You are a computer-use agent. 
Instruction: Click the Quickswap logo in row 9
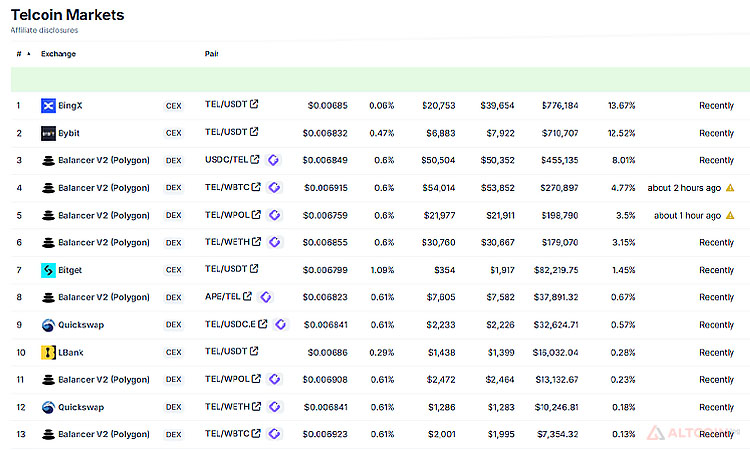point(48,325)
